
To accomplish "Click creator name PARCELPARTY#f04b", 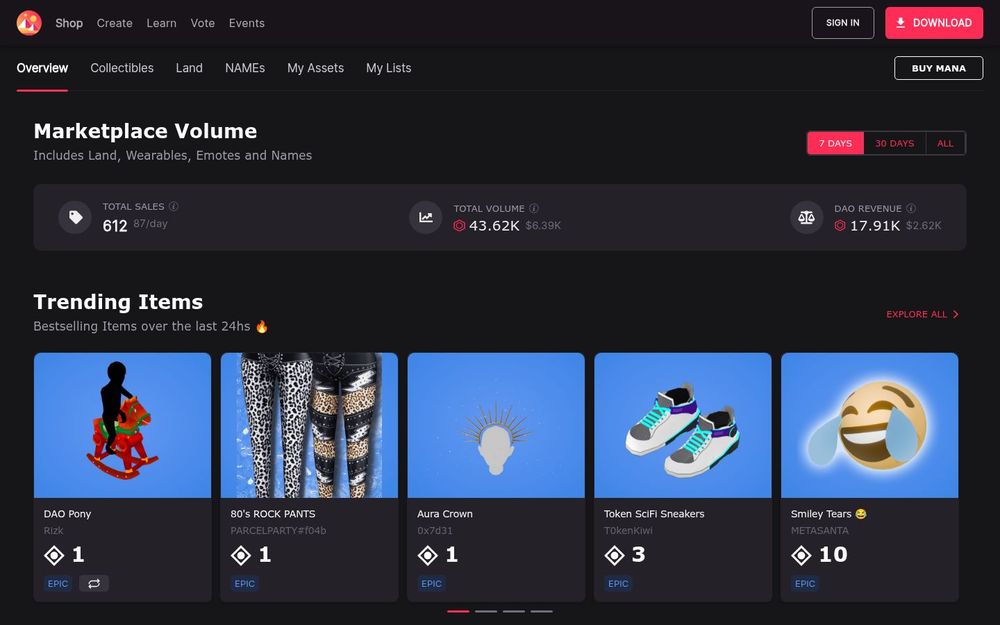I will (x=278, y=531).
